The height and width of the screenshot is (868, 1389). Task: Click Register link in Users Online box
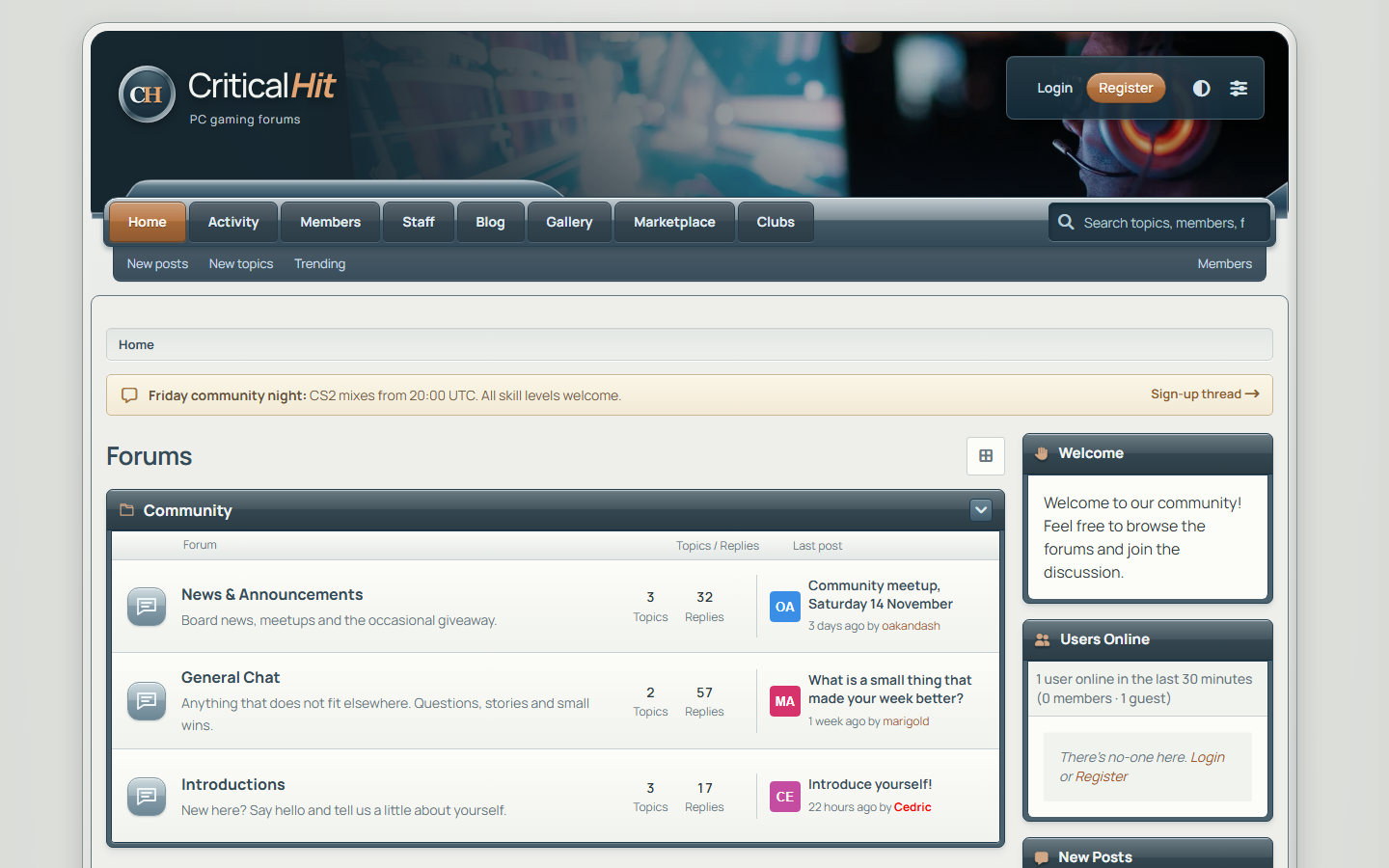point(1102,777)
